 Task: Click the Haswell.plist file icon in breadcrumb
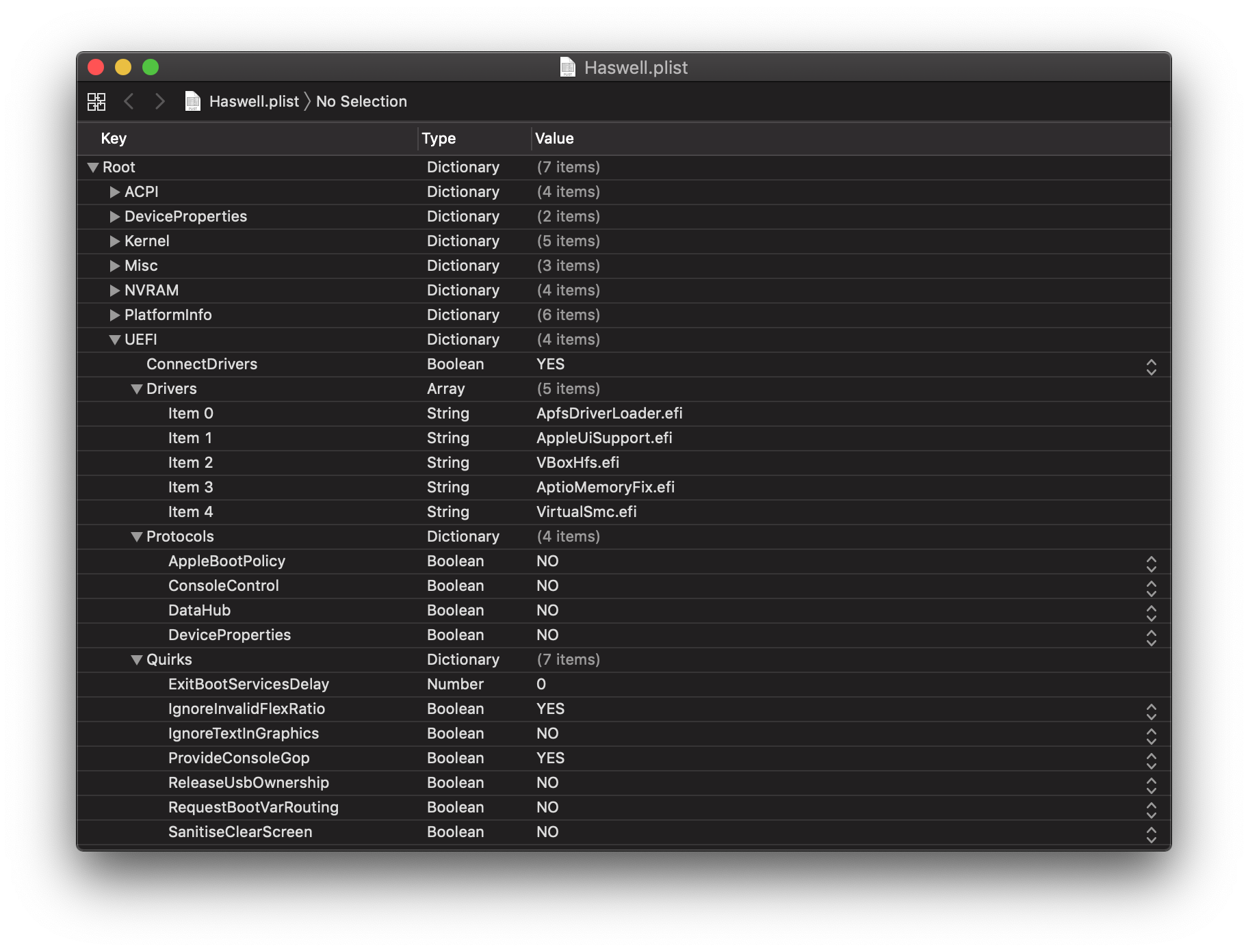(x=193, y=101)
